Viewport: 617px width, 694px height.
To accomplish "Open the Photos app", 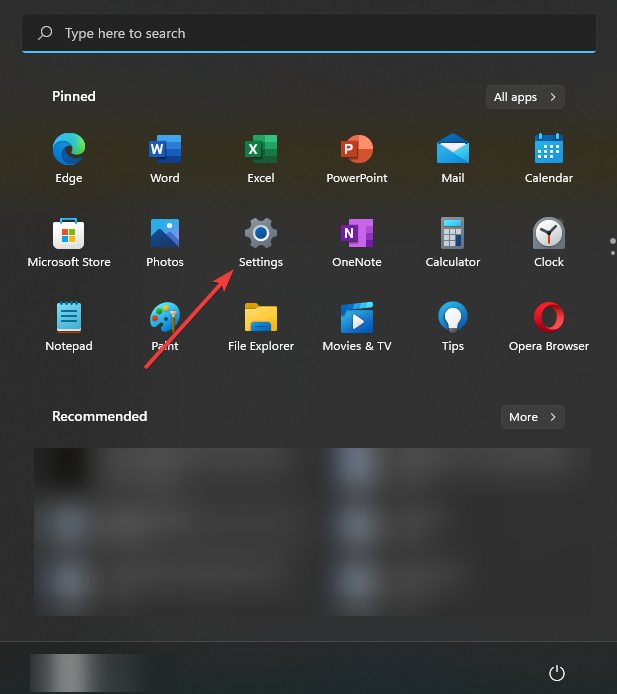I will click(165, 233).
